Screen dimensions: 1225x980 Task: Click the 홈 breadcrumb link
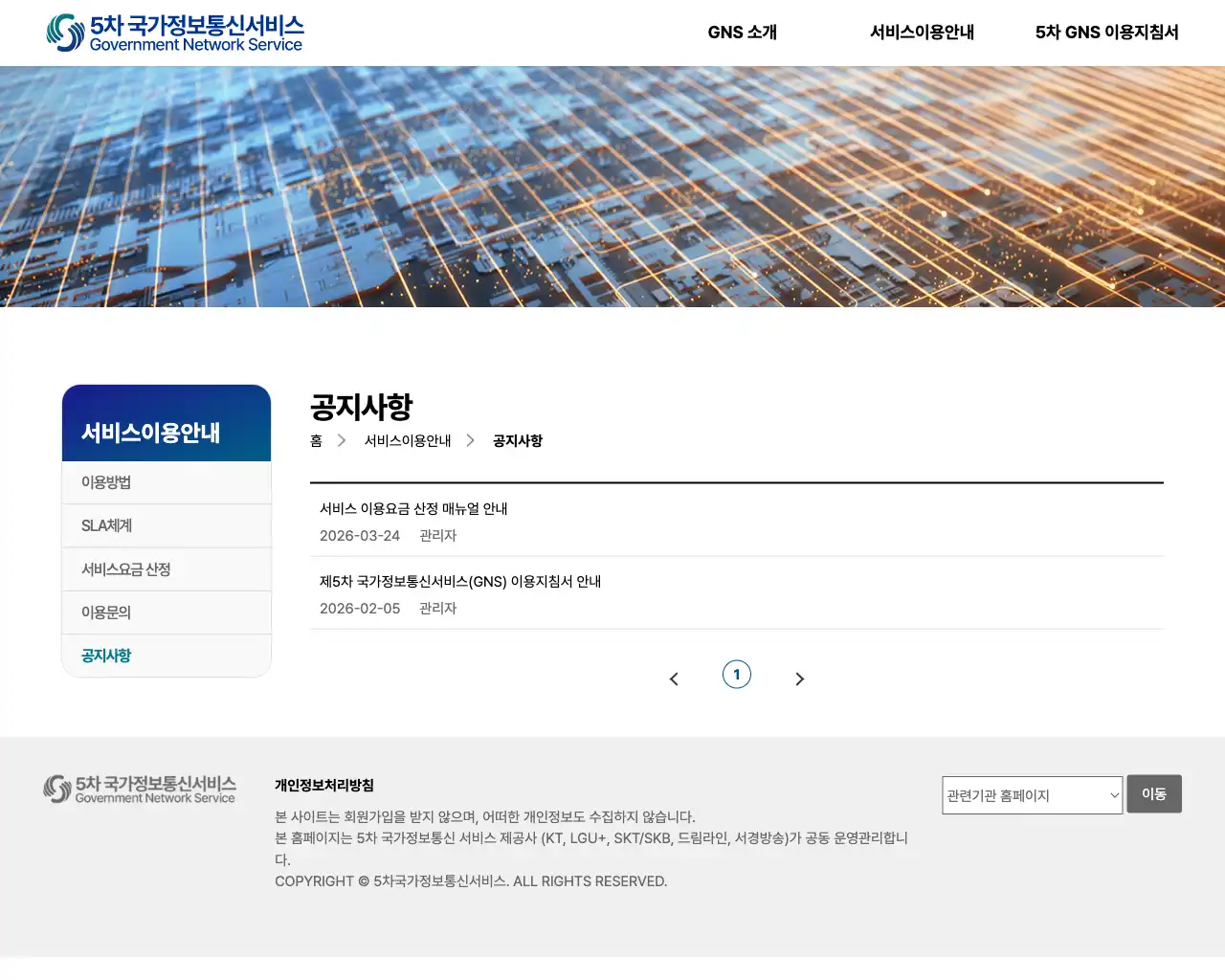[x=316, y=441]
